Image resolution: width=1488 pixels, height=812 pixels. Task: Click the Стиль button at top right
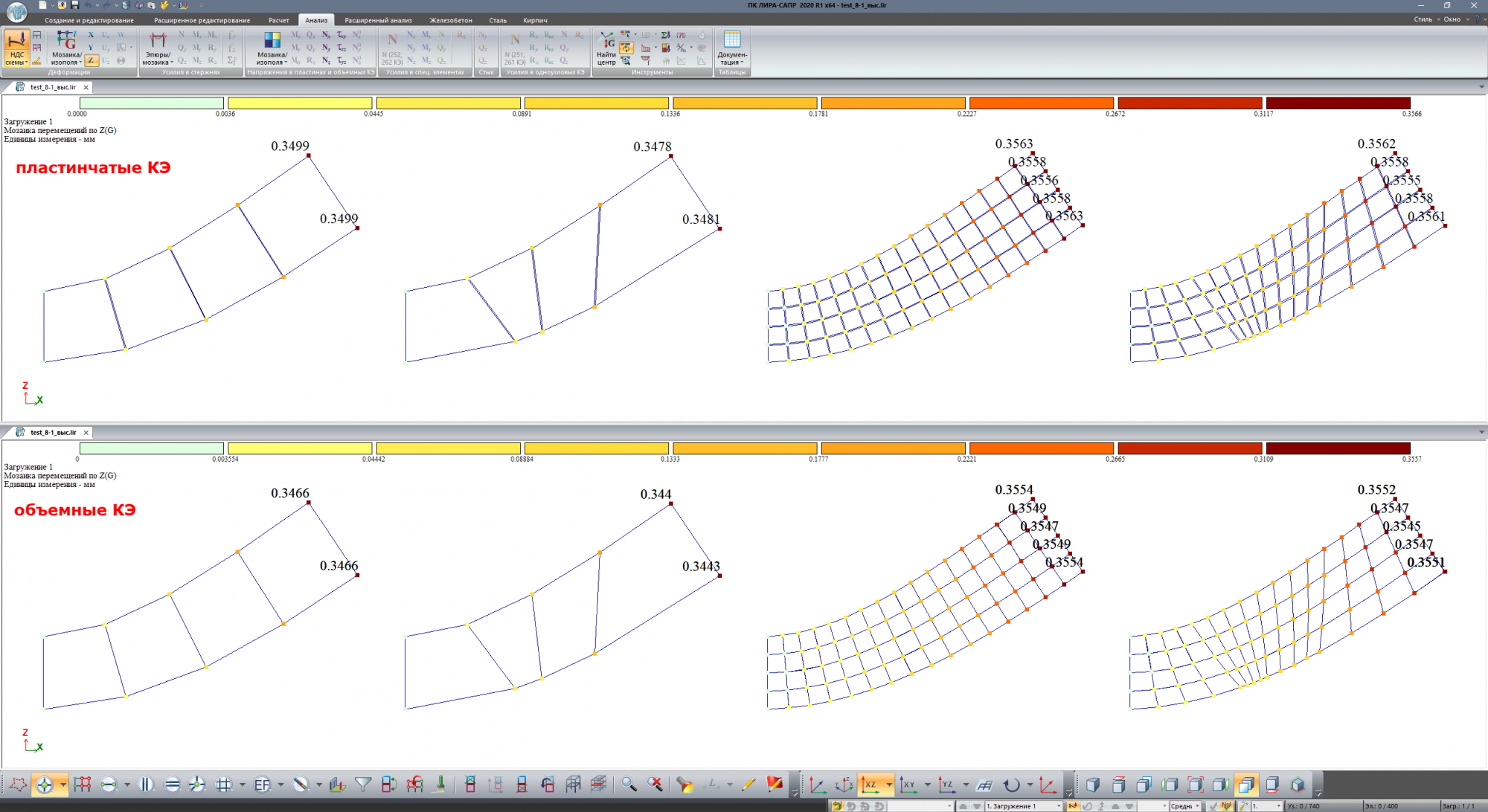pos(1423,19)
